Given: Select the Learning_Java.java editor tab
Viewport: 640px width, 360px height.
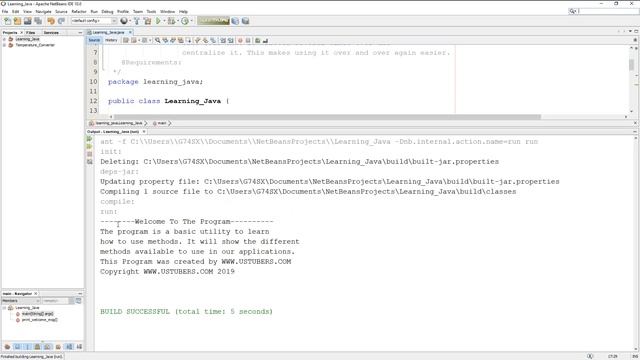Looking at the screenshot, I should coord(108,32).
